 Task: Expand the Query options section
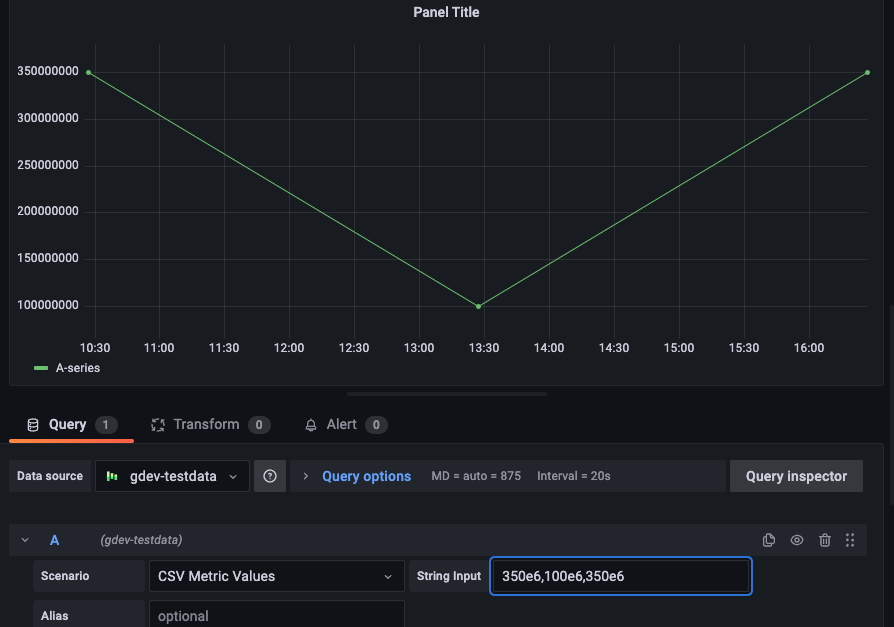[305, 476]
